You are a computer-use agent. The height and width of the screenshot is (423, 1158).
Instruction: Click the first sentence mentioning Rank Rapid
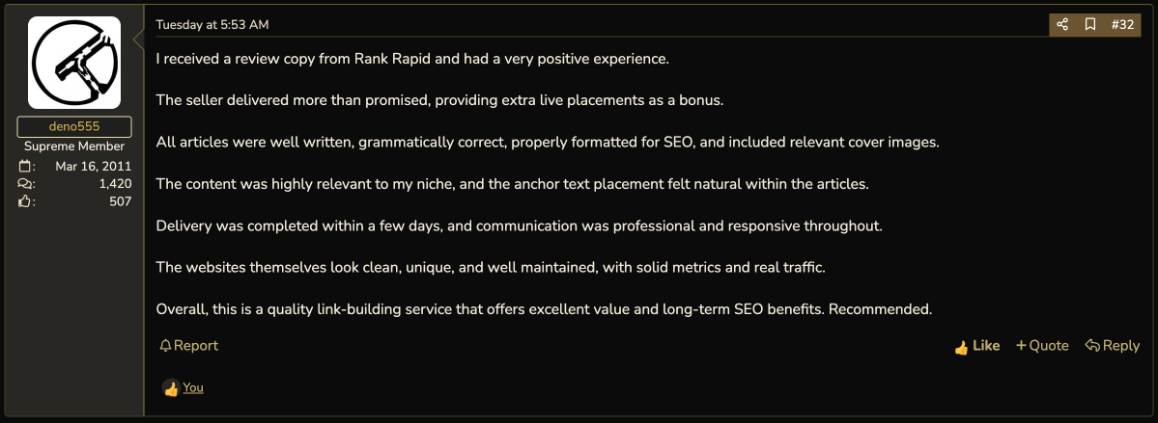pos(412,59)
